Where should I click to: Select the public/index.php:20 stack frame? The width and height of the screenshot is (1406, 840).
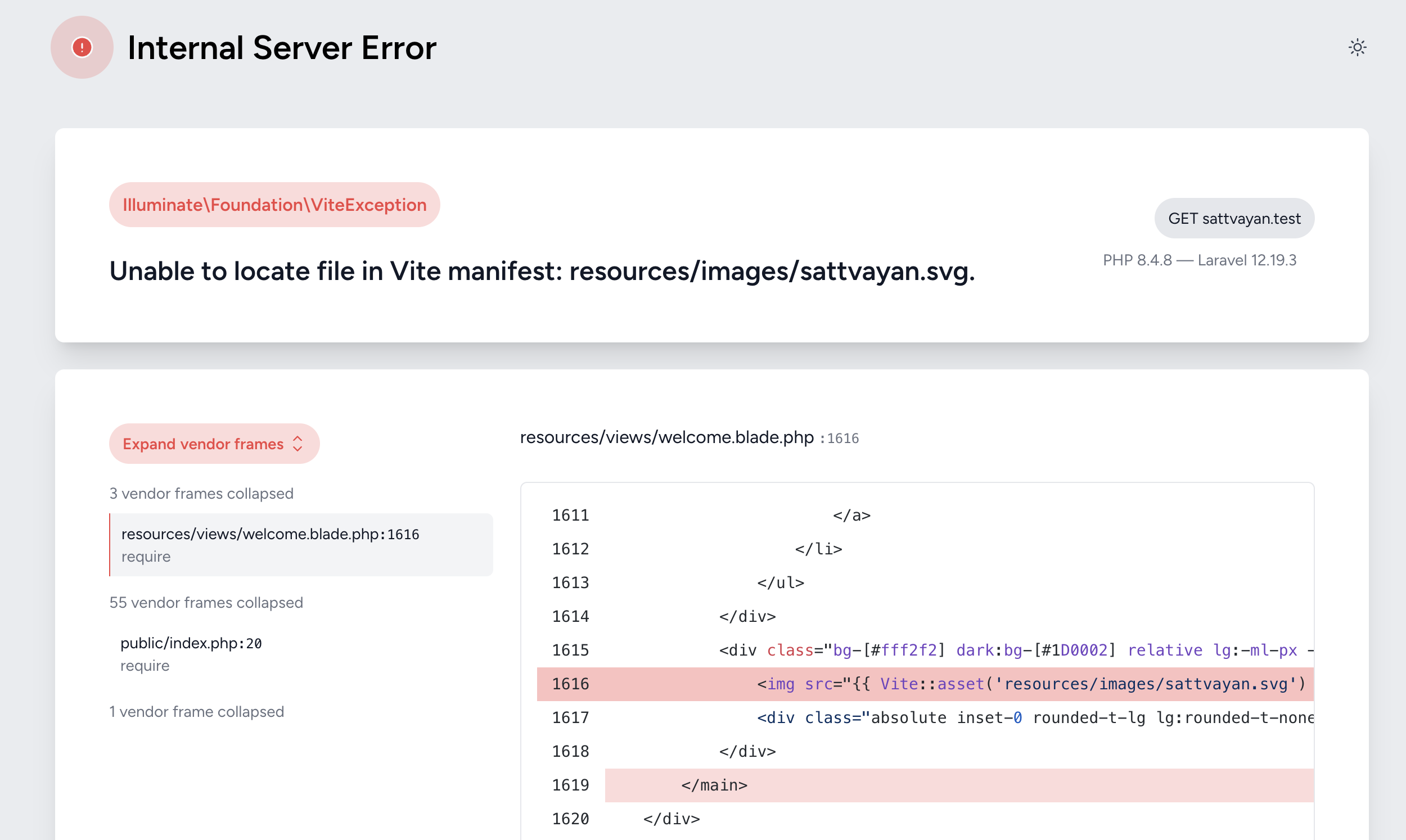coord(191,643)
